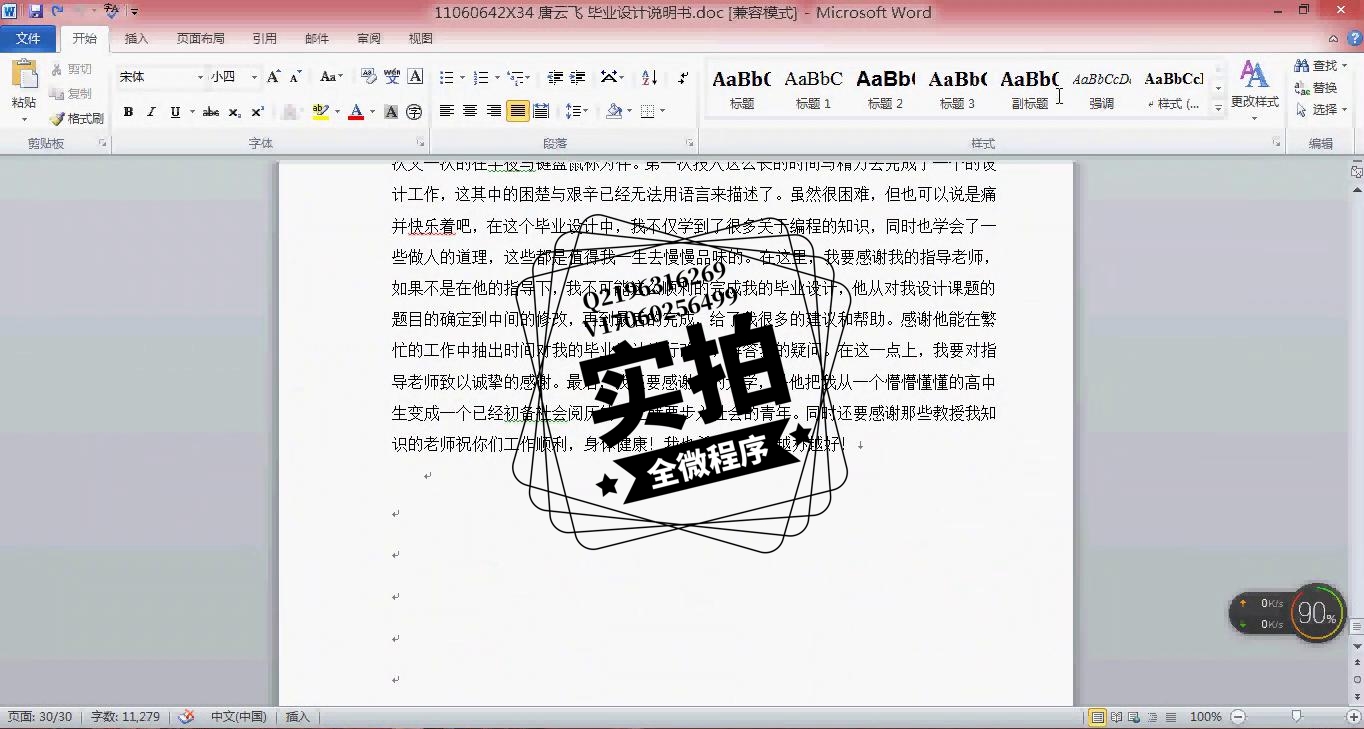The height and width of the screenshot is (729, 1364).
Task: Open the Font dialog launcher
Action: tap(421, 144)
